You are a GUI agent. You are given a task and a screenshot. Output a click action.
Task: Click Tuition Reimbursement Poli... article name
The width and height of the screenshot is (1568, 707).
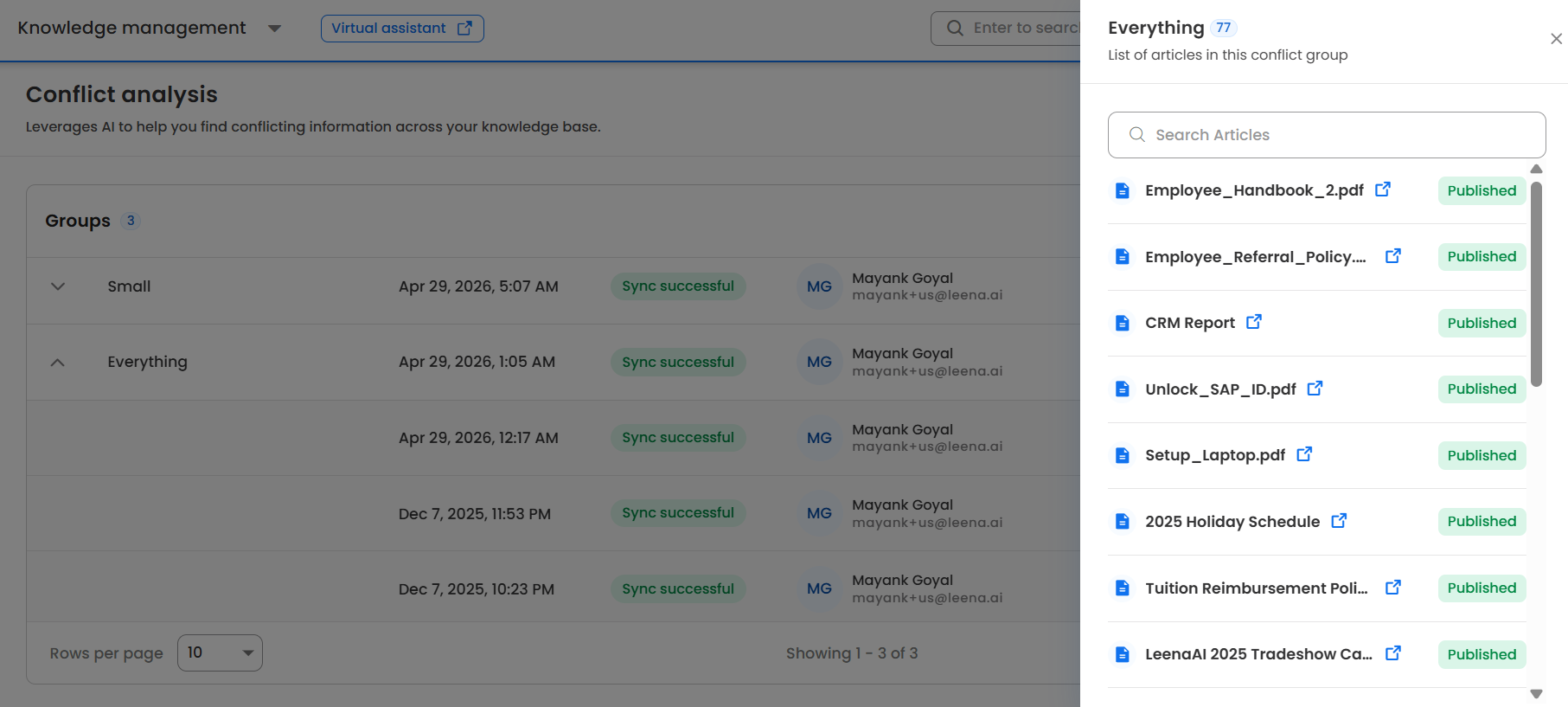(1257, 588)
